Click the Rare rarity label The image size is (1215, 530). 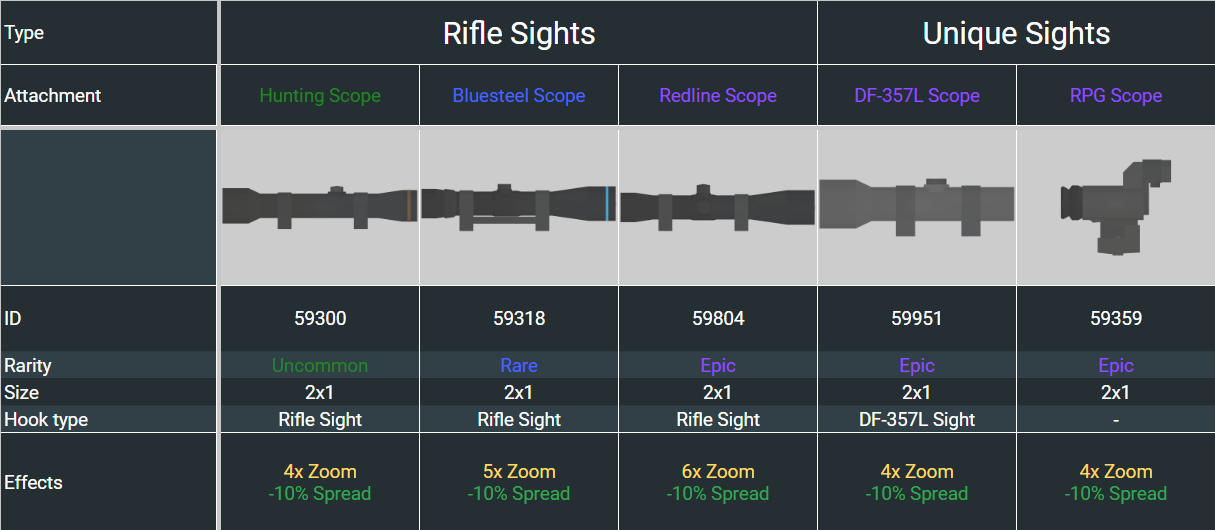click(x=519, y=366)
